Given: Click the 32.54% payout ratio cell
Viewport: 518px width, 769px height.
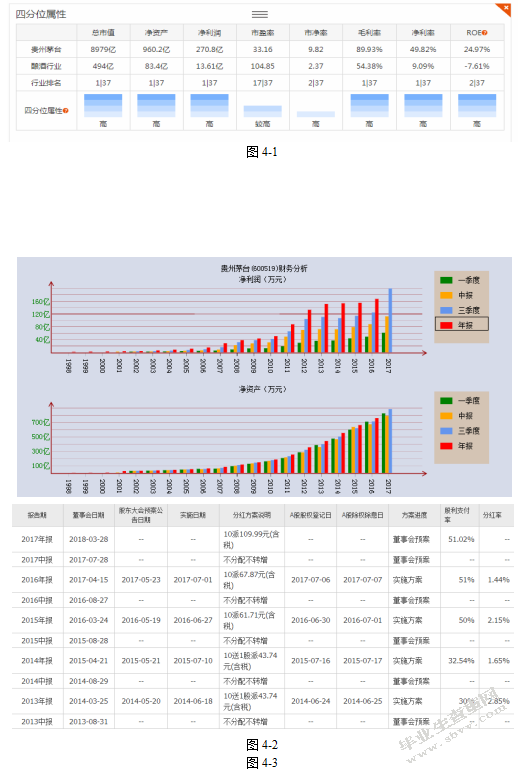Looking at the screenshot, I should pyautogui.click(x=461, y=661).
